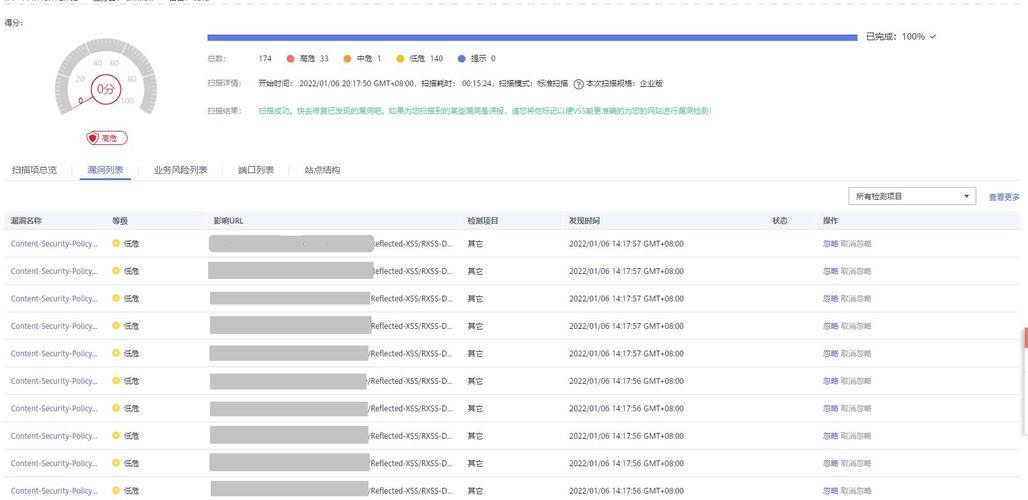1028x500 pixels.
Task: Click the 影响URL column header
Action: coord(229,221)
